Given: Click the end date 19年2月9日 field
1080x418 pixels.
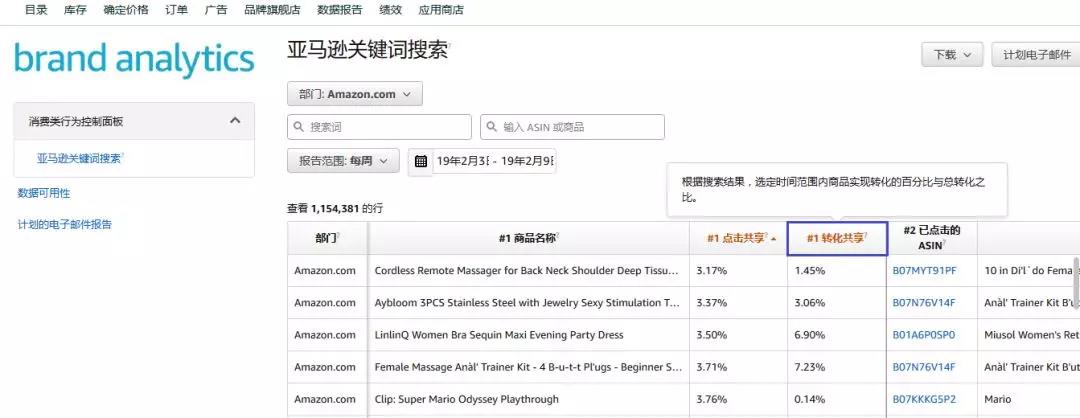Looking at the screenshot, I should click(x=528, y=161).
